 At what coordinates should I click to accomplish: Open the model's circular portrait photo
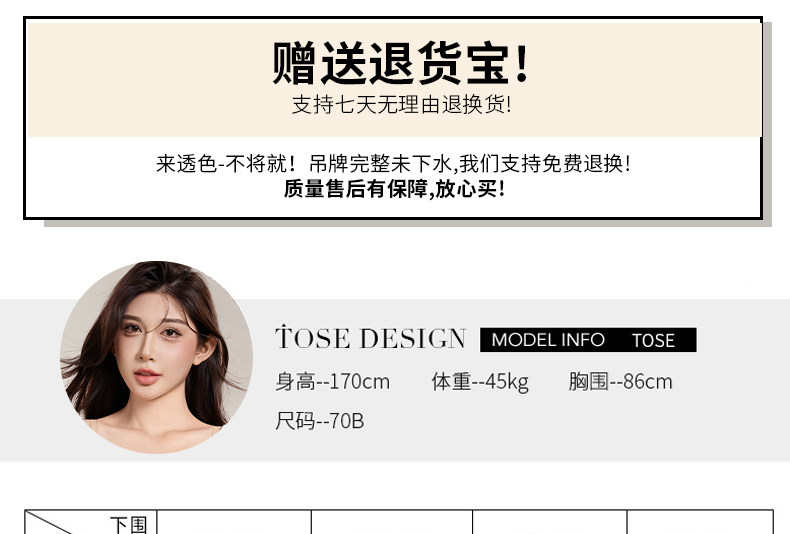[x=156, y=357]
